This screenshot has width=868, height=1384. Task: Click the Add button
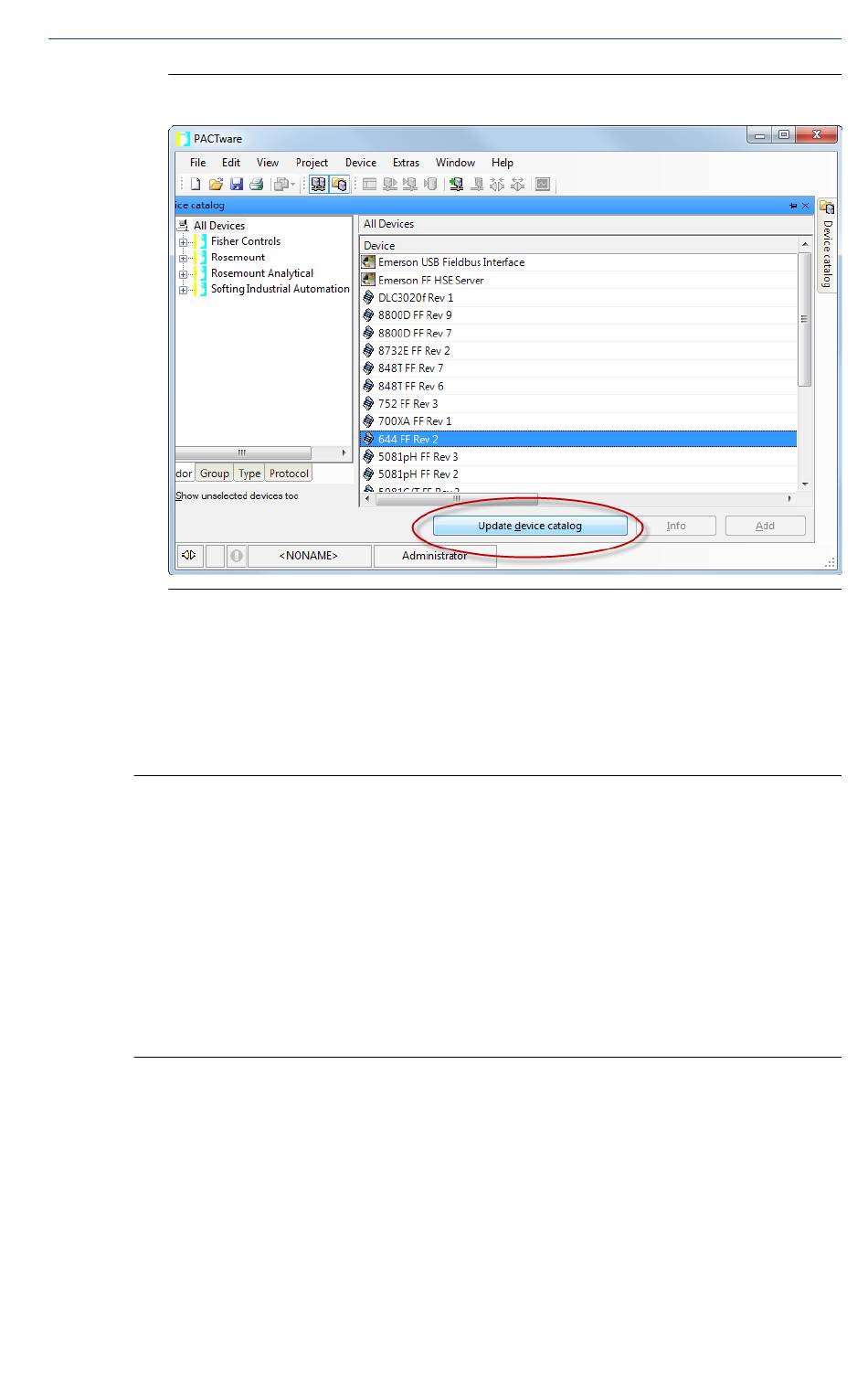765,526
